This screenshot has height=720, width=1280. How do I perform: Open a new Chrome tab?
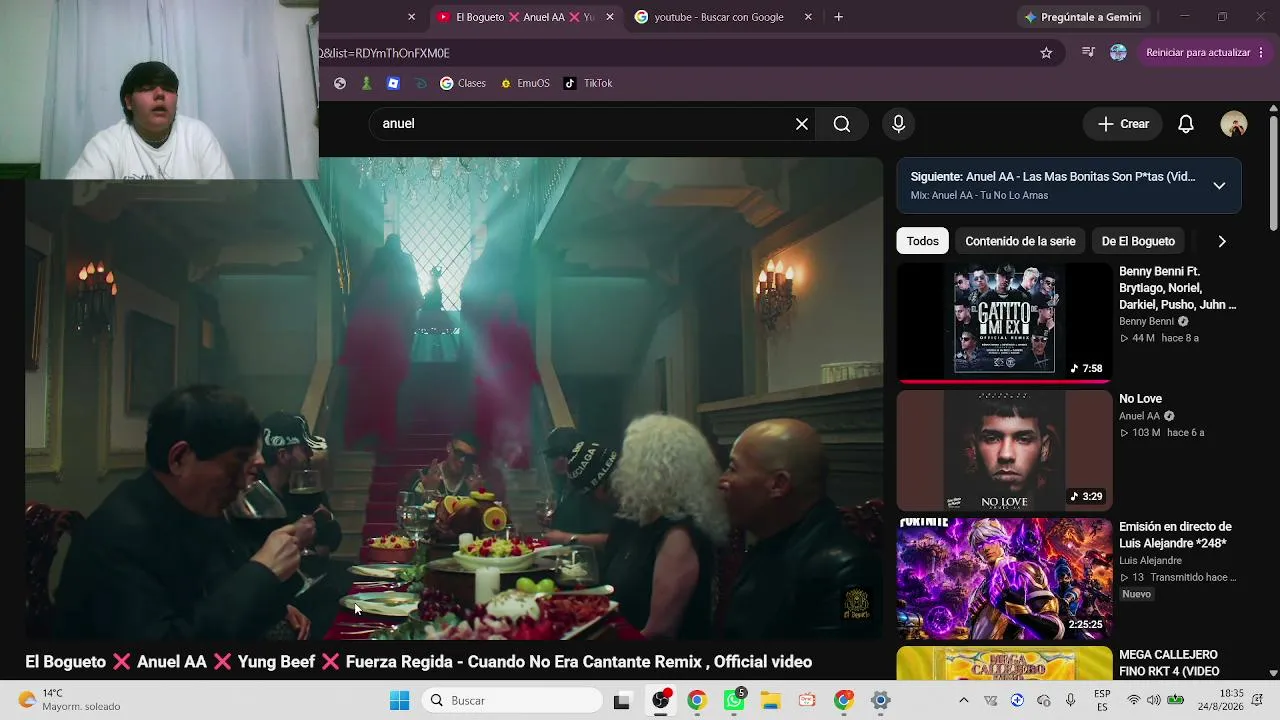tap(838, 17)
